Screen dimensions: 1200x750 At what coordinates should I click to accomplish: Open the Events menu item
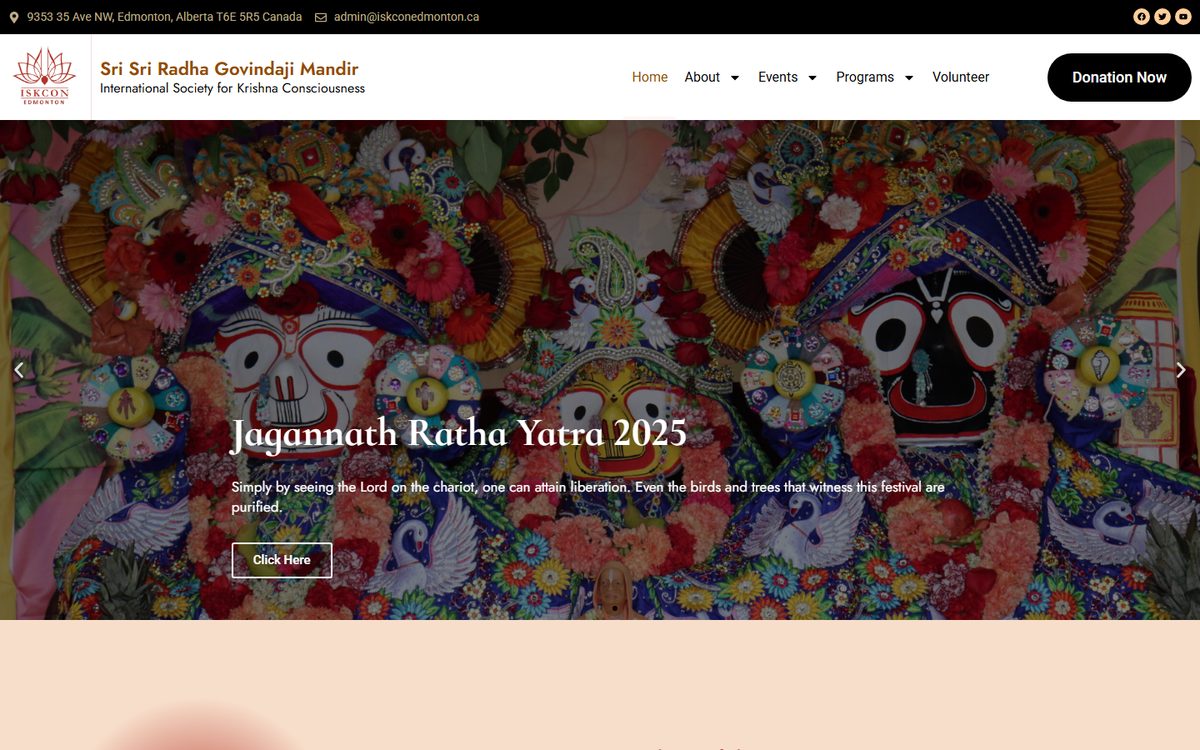pos(778,77)
